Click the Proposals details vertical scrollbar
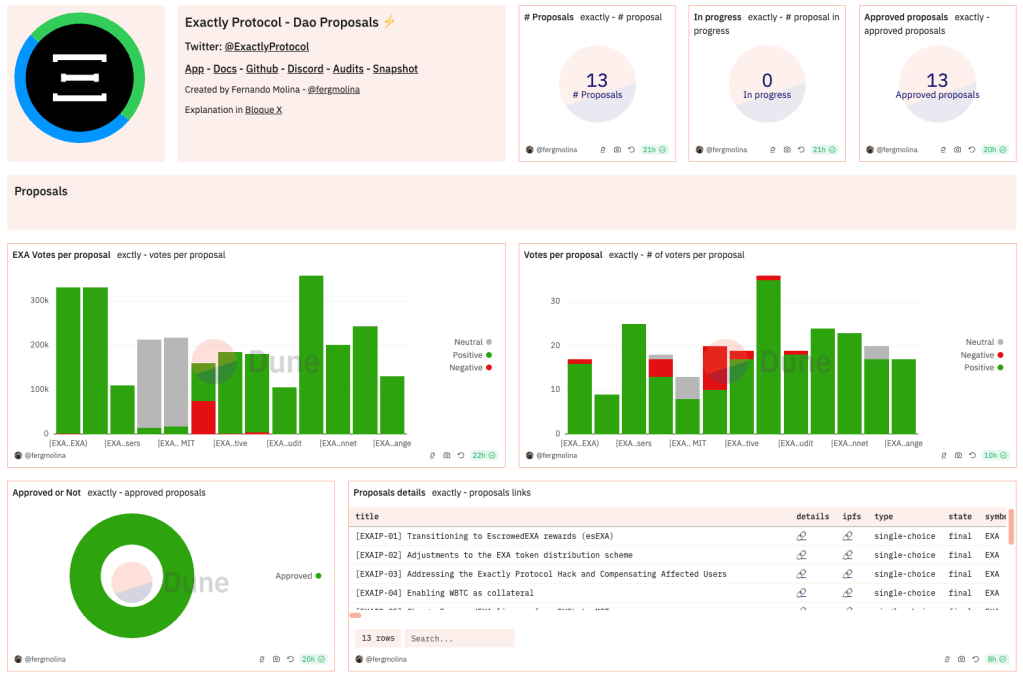Image resolution: width=1023 pixels, height=678 pixels. click(x=1011, y=527)
